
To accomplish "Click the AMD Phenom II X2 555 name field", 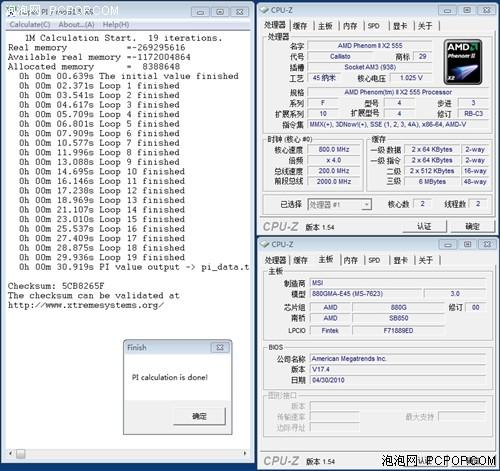I will click(x=370, y=46).
